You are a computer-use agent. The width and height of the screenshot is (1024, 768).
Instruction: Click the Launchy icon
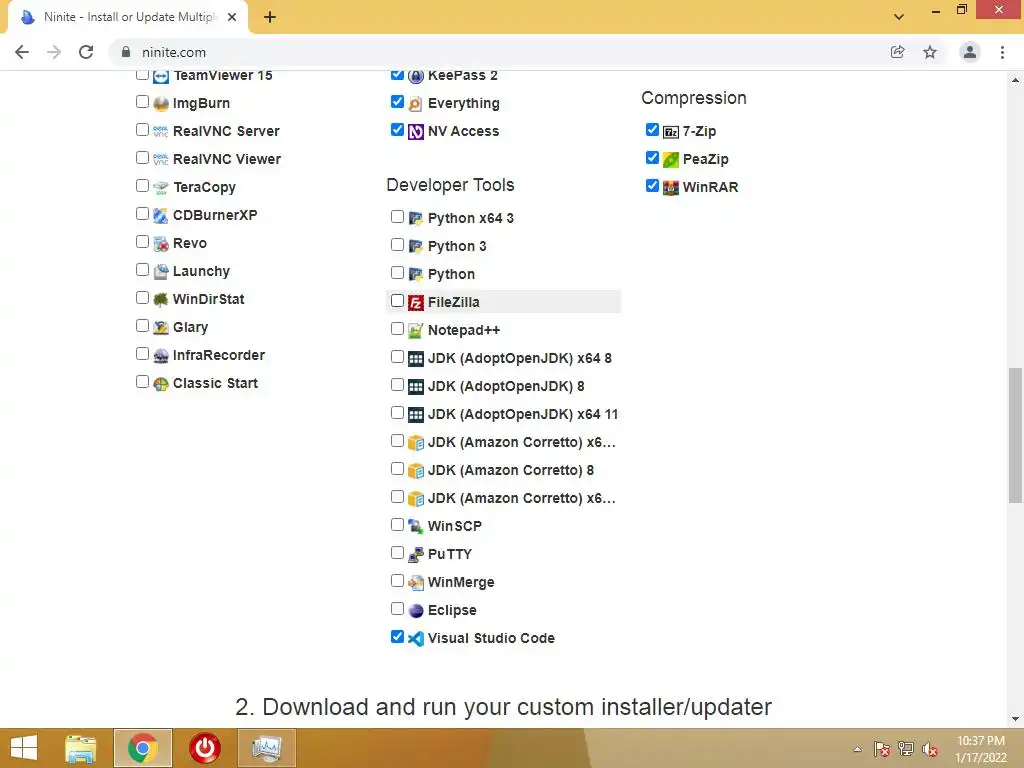[161, 272]
